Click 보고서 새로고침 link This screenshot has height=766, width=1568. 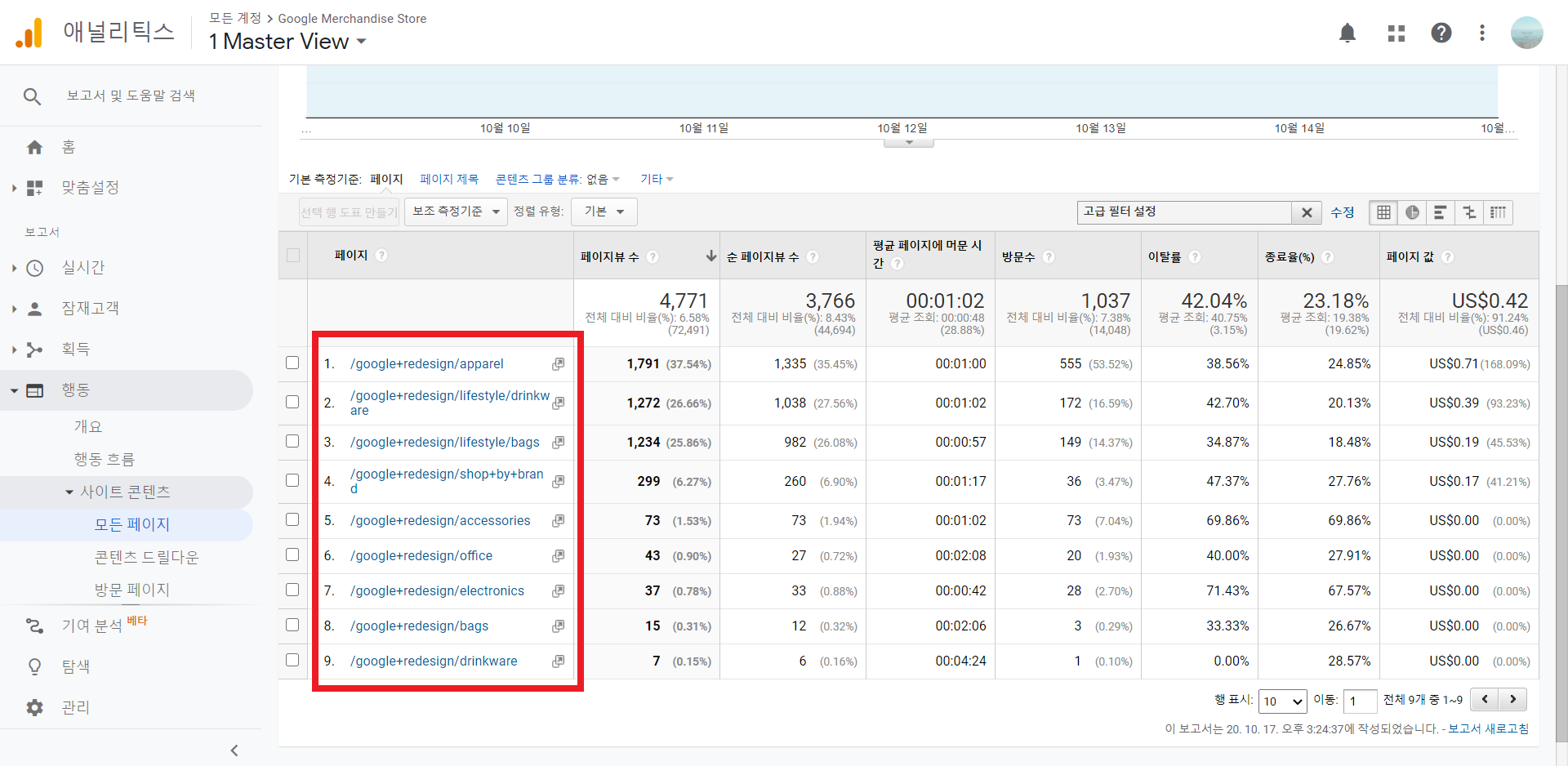[x=1488, y=728]
